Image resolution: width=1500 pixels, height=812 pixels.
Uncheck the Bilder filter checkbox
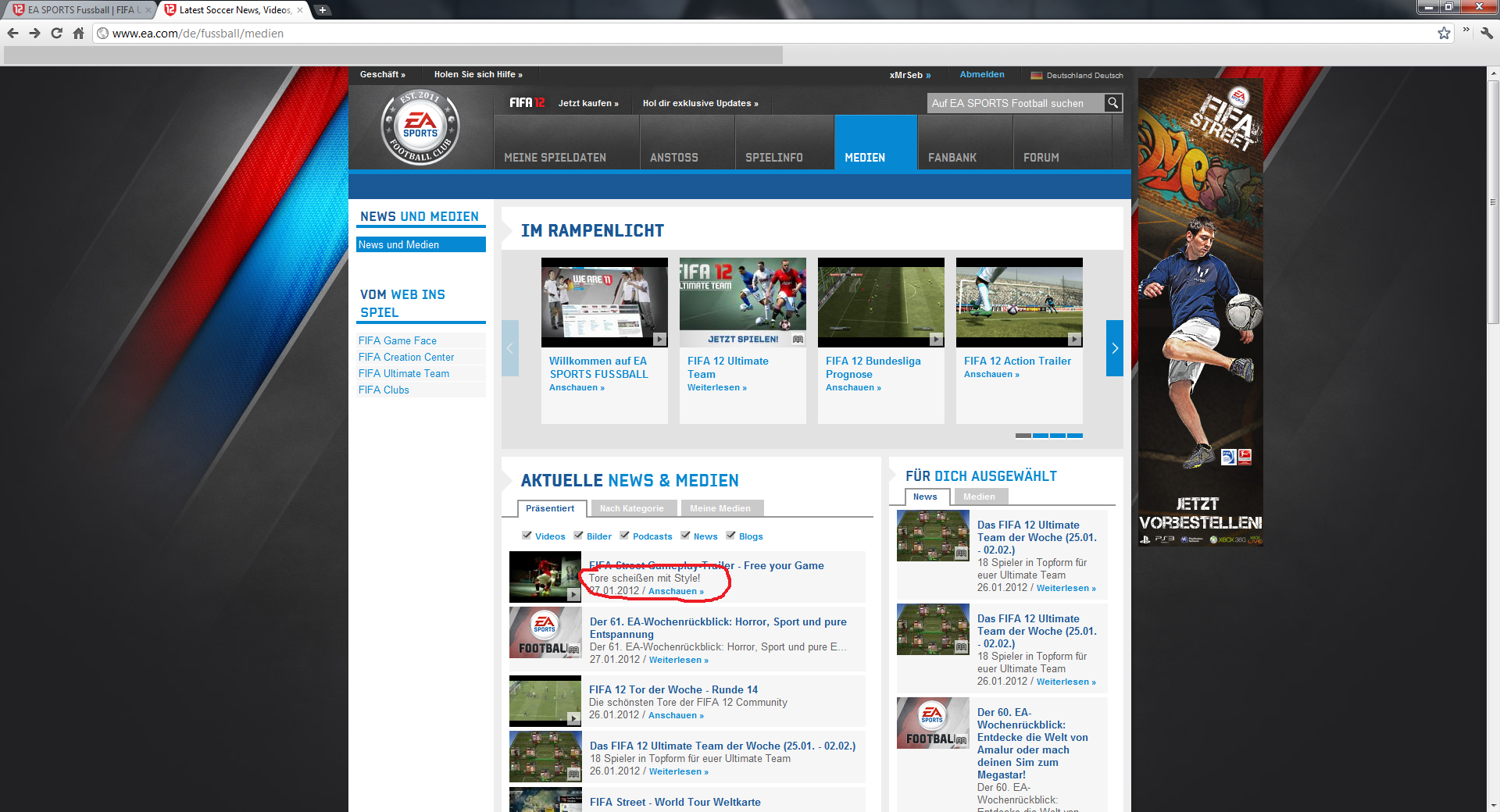coord(578,536)
